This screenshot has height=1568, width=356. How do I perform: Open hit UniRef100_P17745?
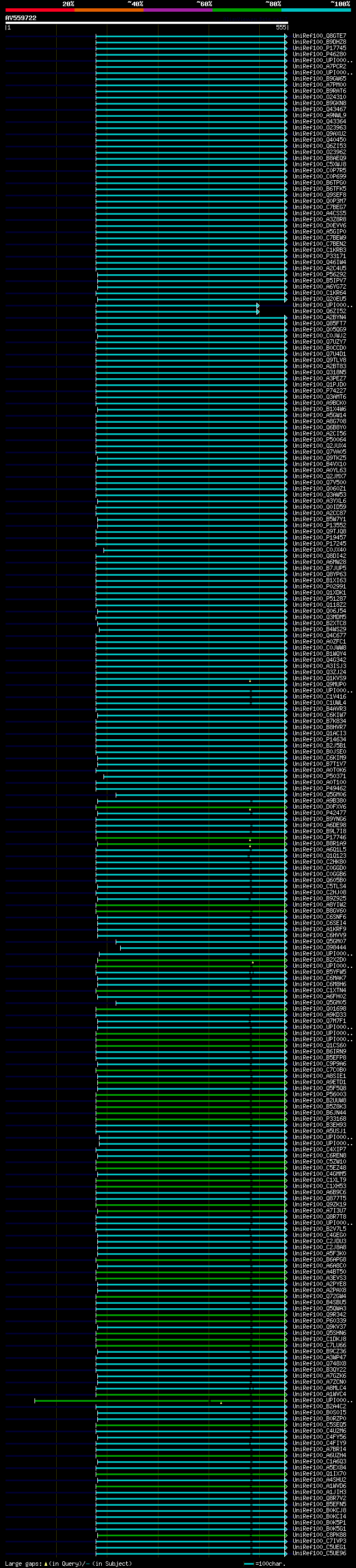pyautogui.click(x=319, y=48)
